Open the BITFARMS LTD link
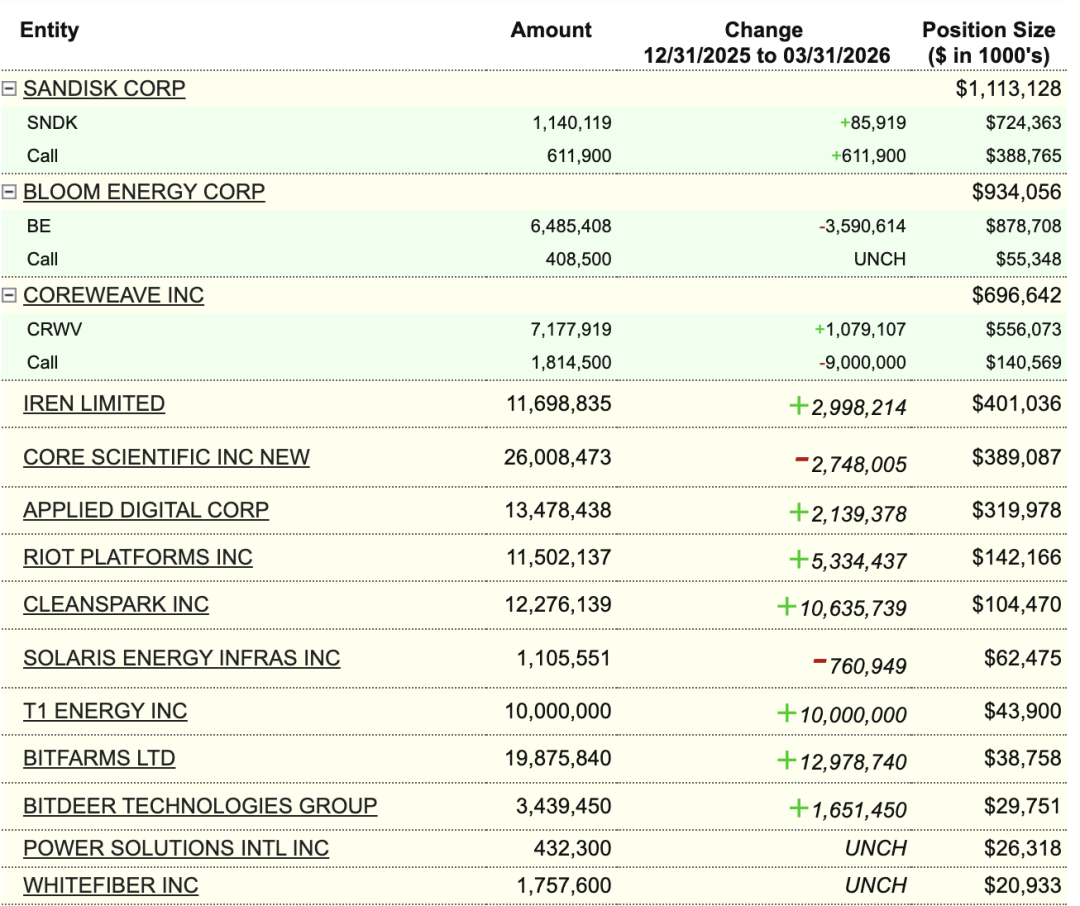Screen dimensions: 1080x906 99,758
